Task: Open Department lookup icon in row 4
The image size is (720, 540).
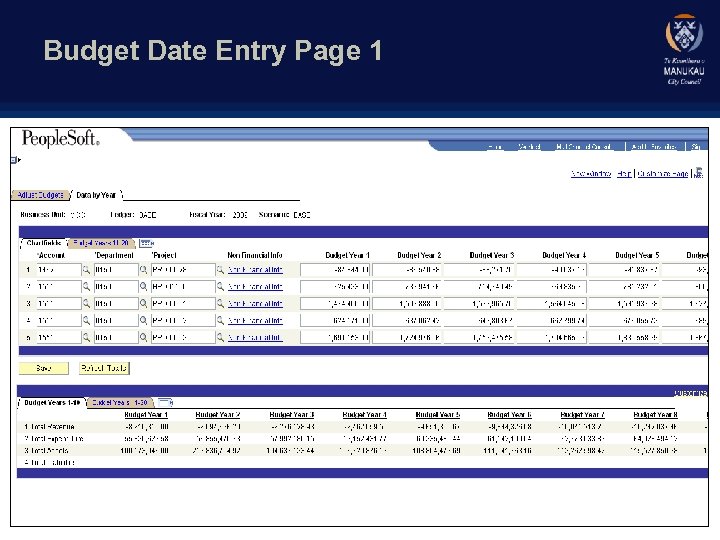Action: [x=143, y=321]
